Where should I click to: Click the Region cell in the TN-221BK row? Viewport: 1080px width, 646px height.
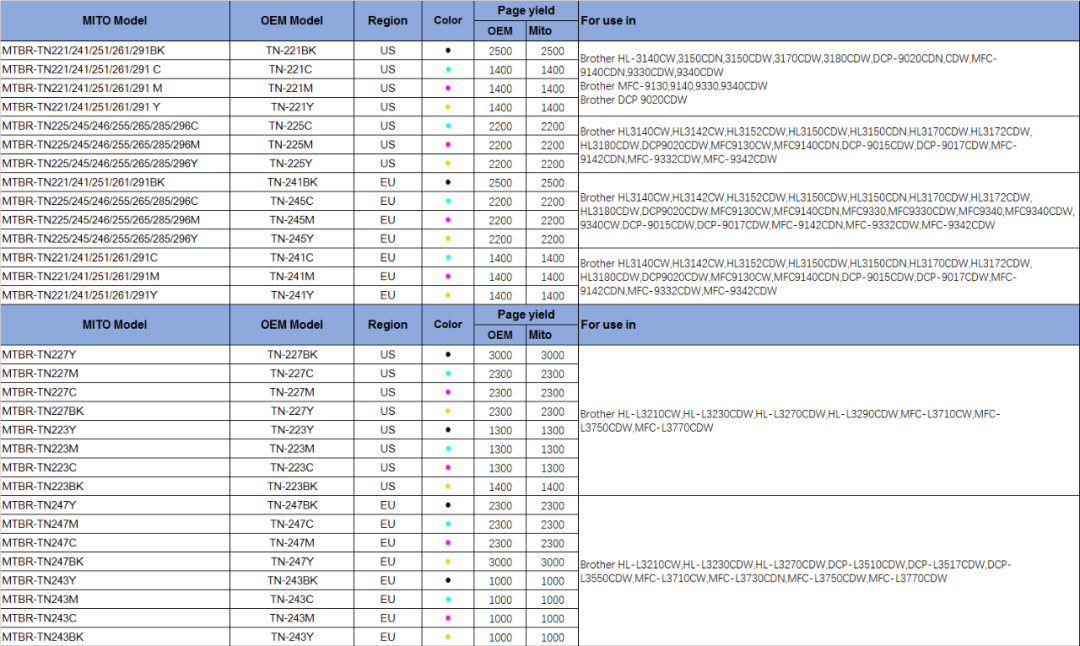click(x=388, y=50)
